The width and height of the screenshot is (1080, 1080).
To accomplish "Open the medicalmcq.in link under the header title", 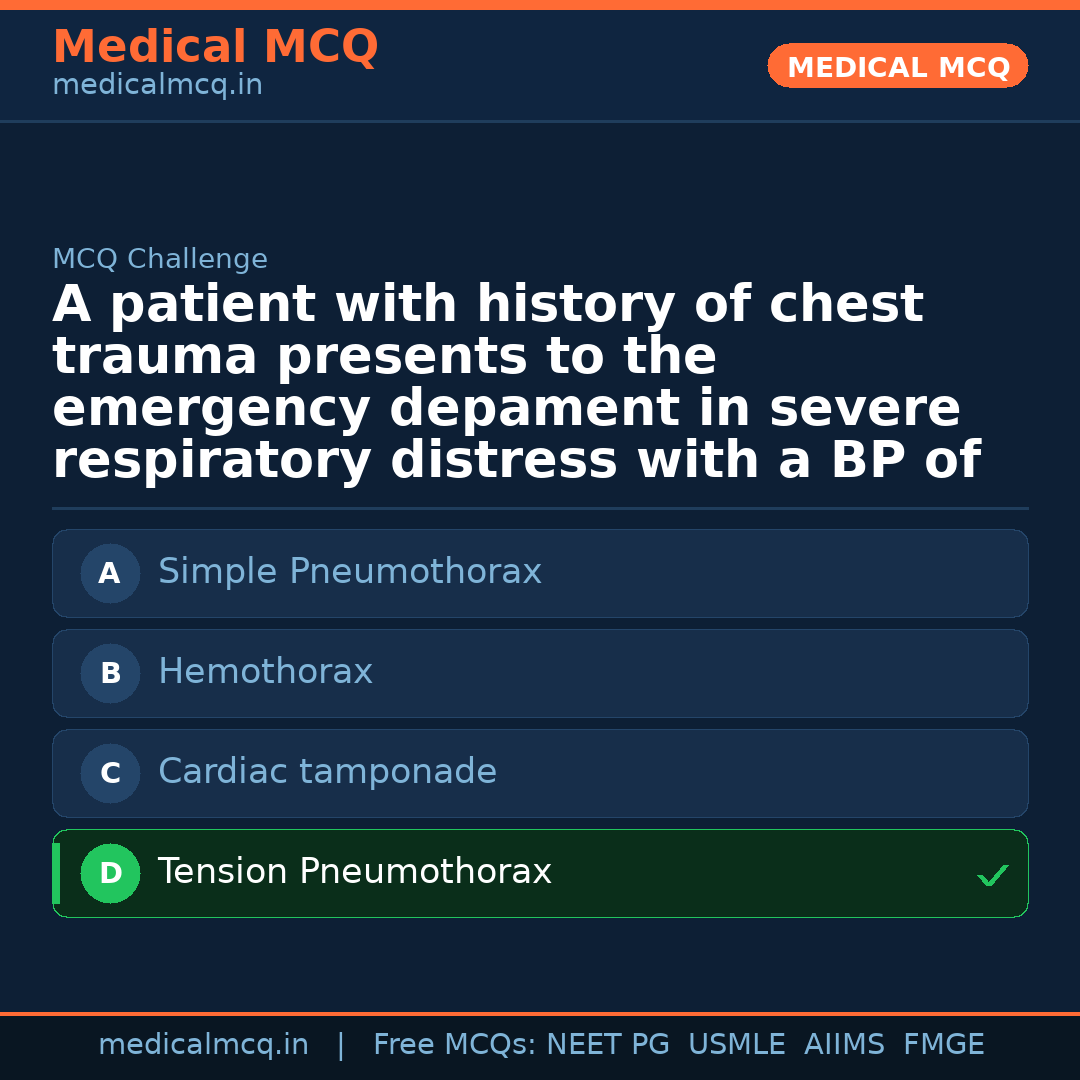I will pos(157,85).
